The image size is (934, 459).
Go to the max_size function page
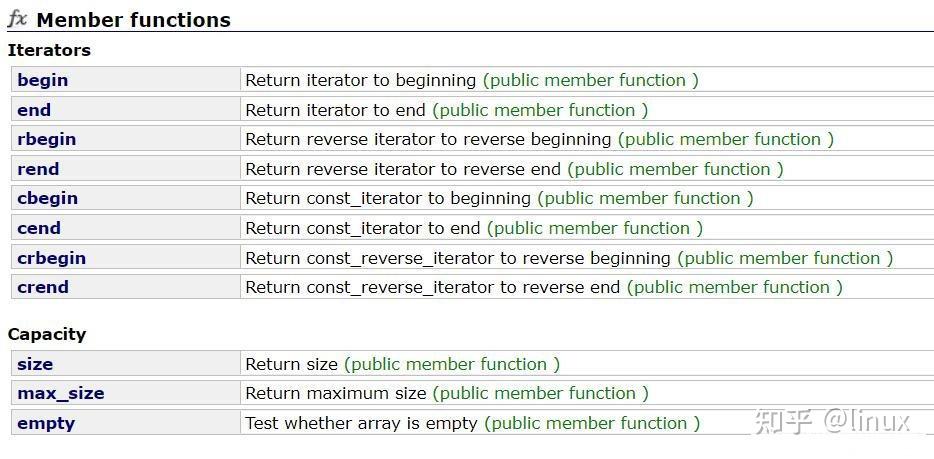click(60, 393)
